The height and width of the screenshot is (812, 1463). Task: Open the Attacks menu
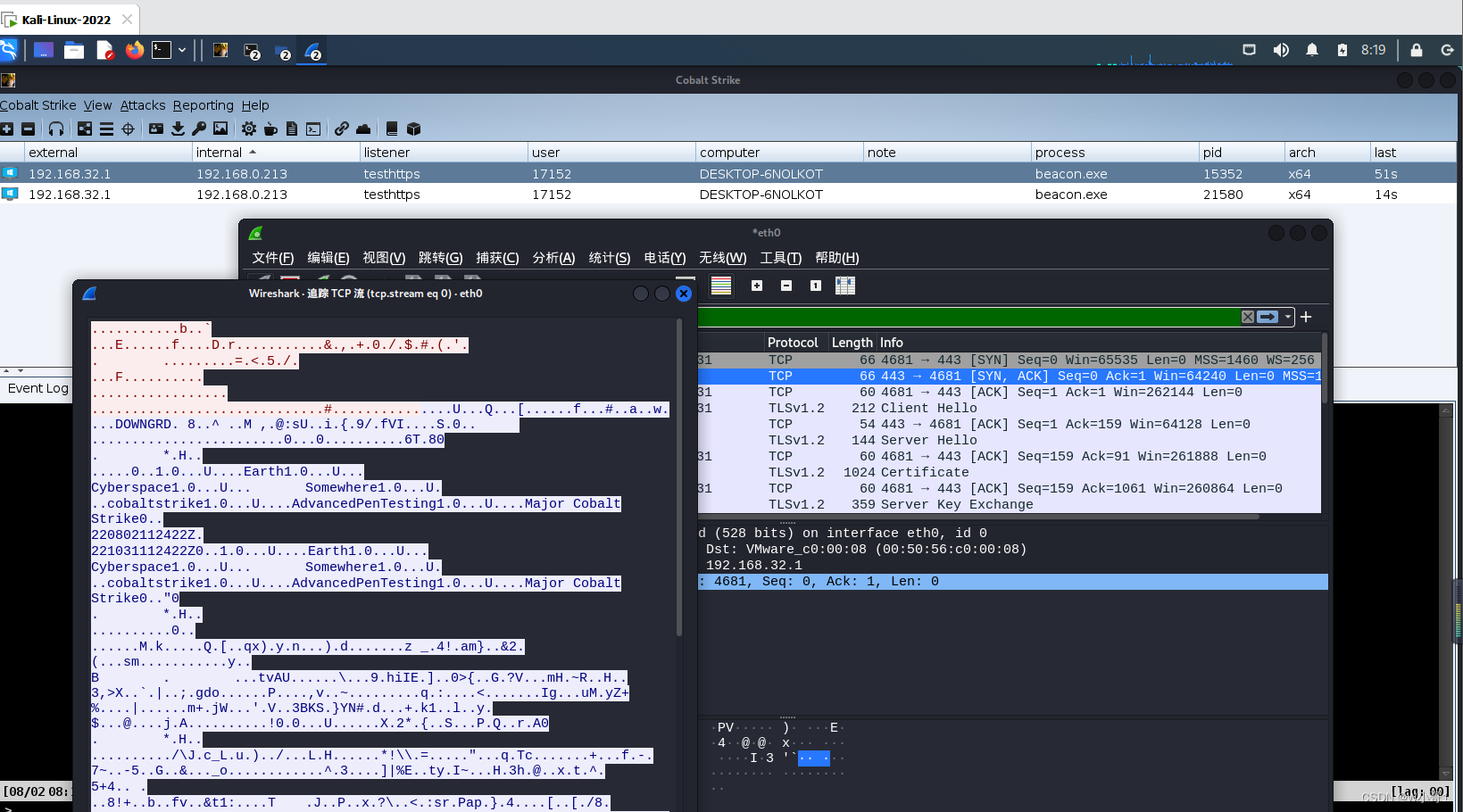coord(143,105)
